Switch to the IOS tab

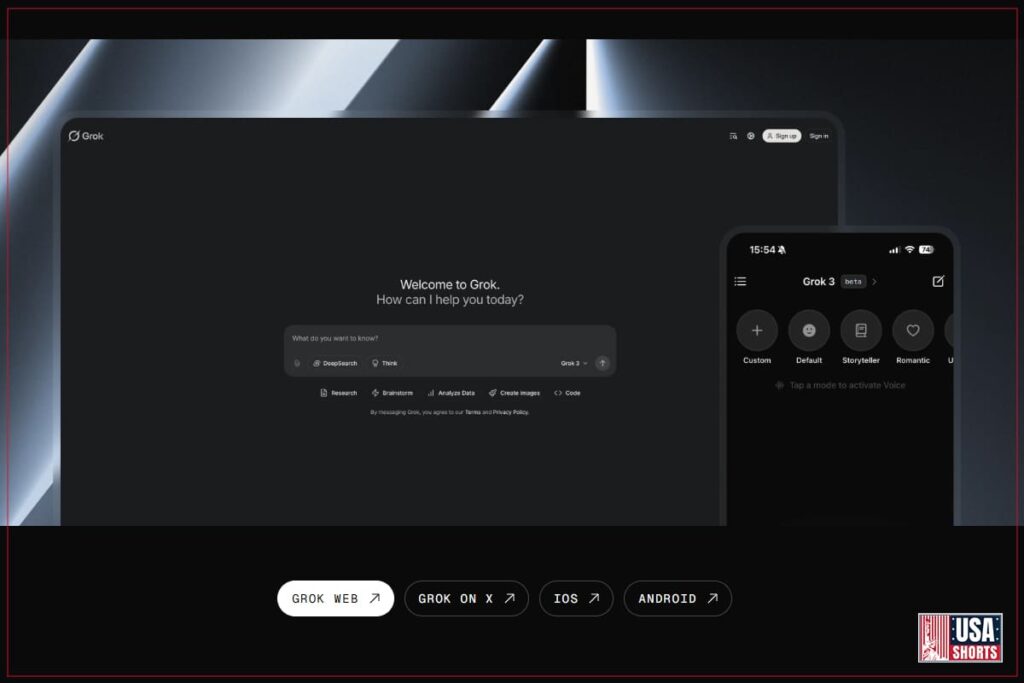coord(576,598)
